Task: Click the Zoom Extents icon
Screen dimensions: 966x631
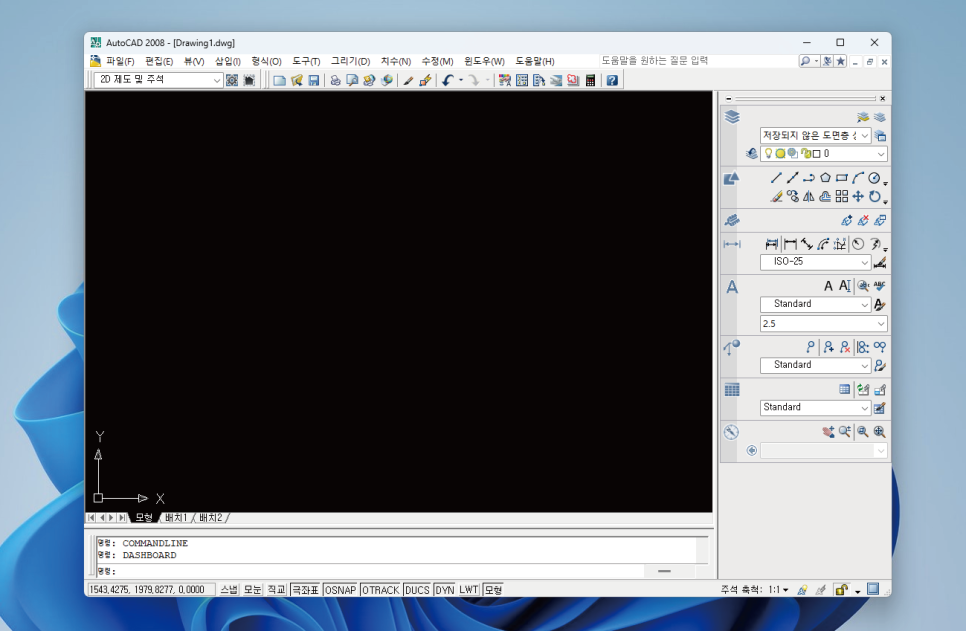Action: click(879, 432)
